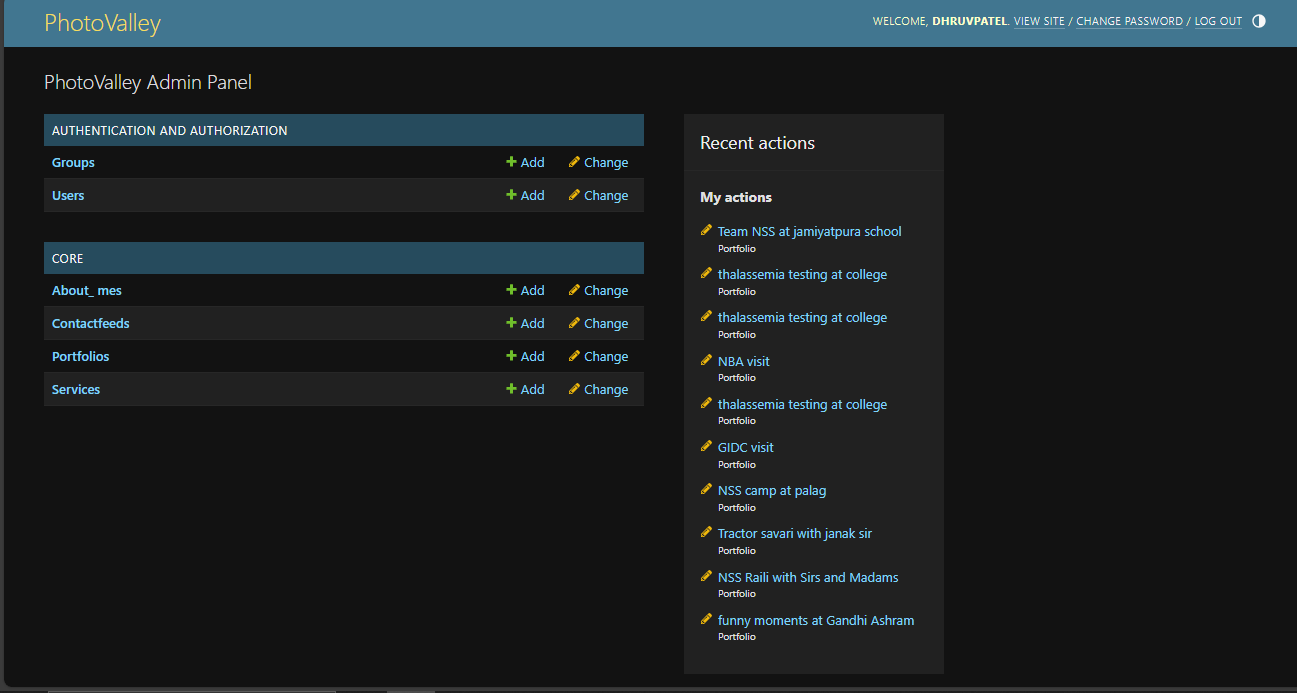1297x693 pixels.
Task: Click Add in the Services row
Action: pos(525,389)
